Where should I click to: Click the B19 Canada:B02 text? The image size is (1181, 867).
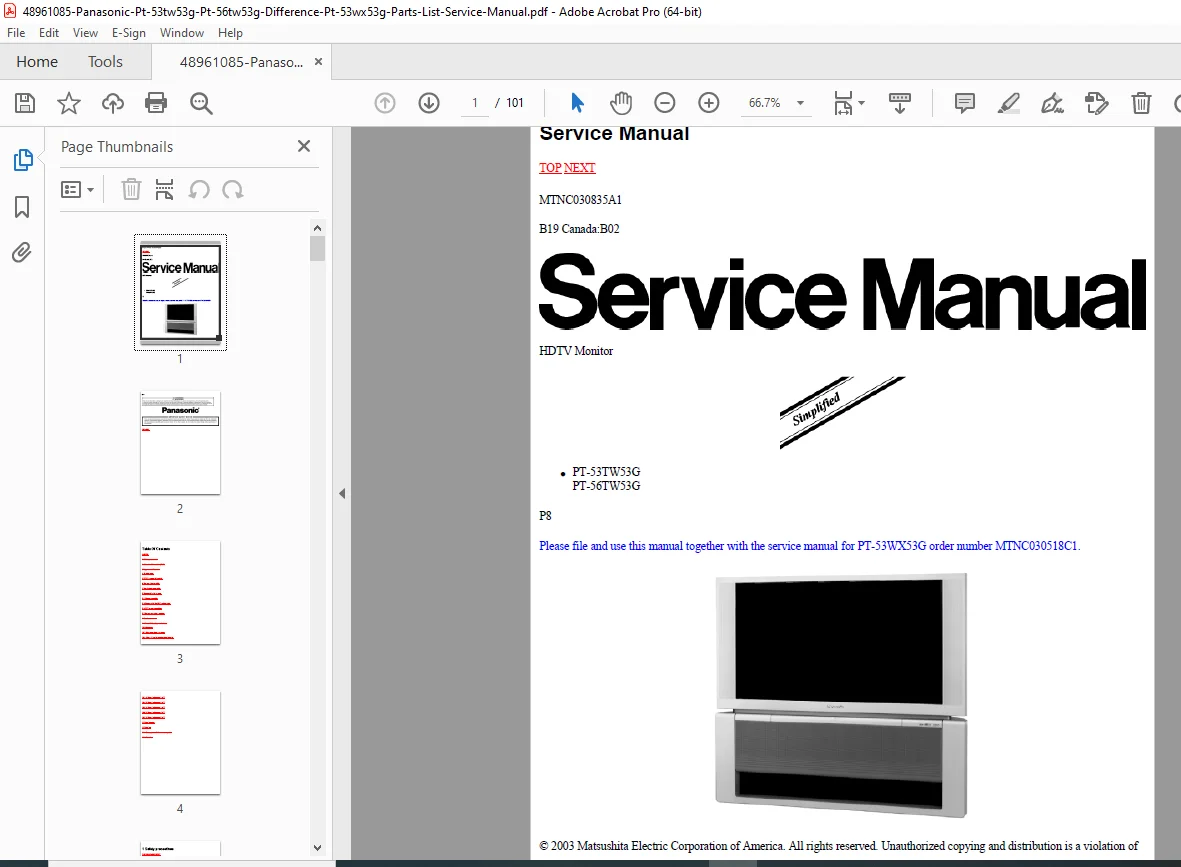[579, 229]
